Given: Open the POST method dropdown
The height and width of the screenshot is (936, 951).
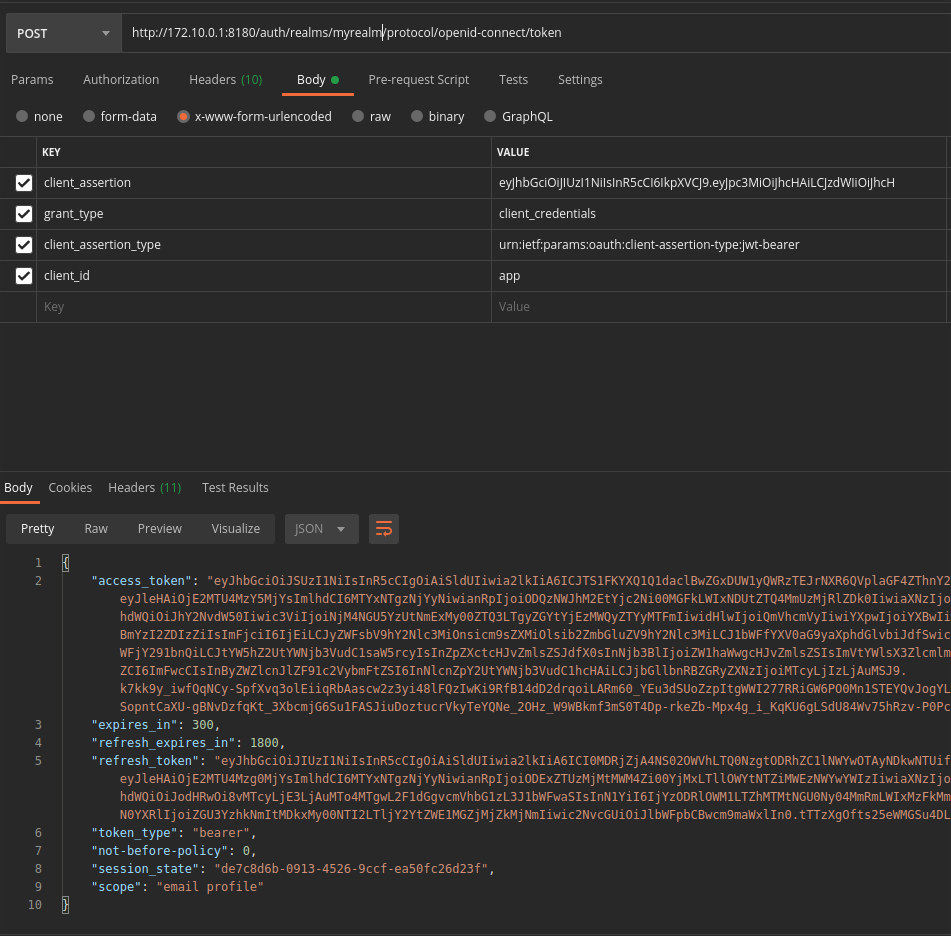Looking at the screenshot, I should [x=63, y=32].
